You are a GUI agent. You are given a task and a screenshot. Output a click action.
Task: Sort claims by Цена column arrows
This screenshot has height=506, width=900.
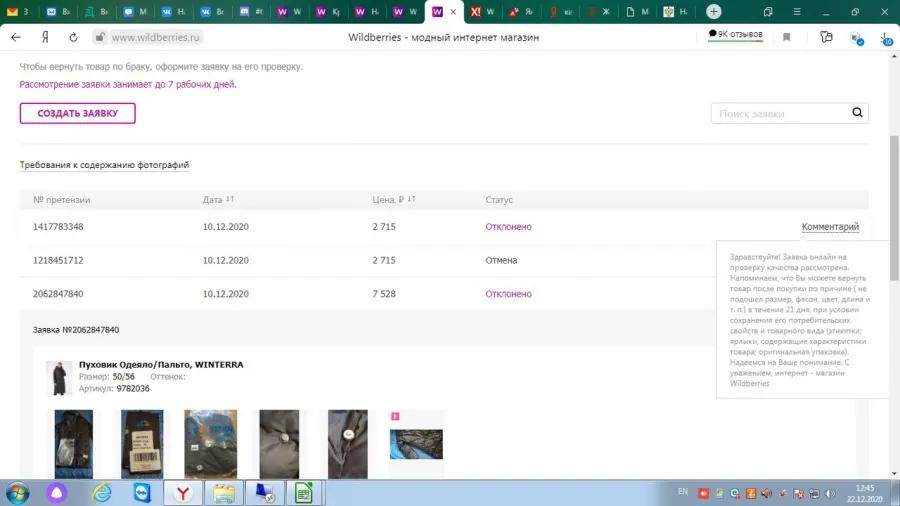[x=411, y=199]
